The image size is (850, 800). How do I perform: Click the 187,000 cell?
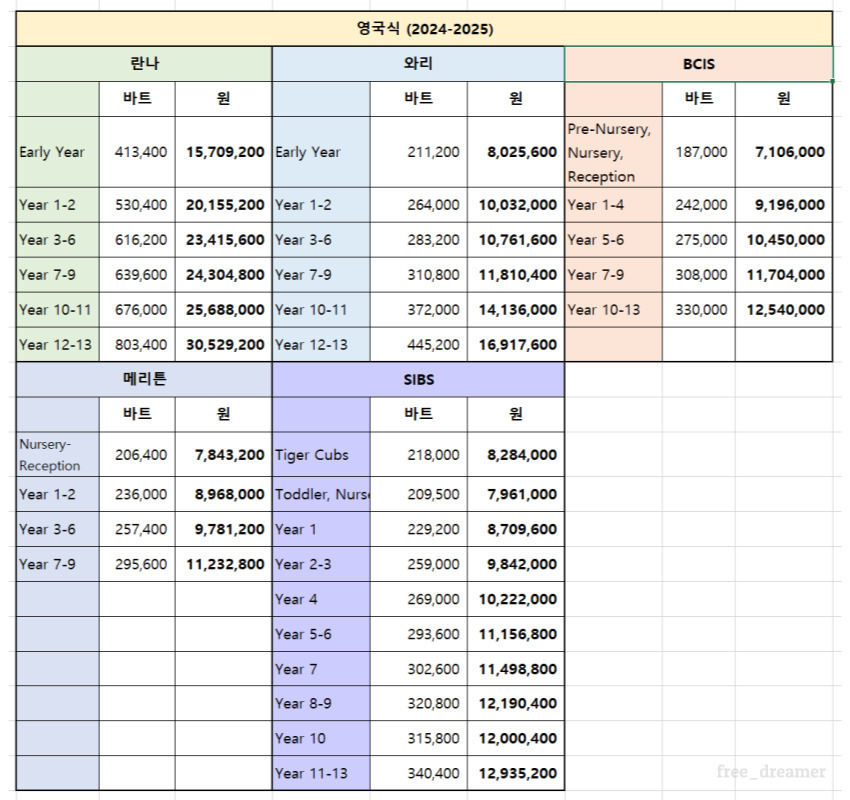699,152
